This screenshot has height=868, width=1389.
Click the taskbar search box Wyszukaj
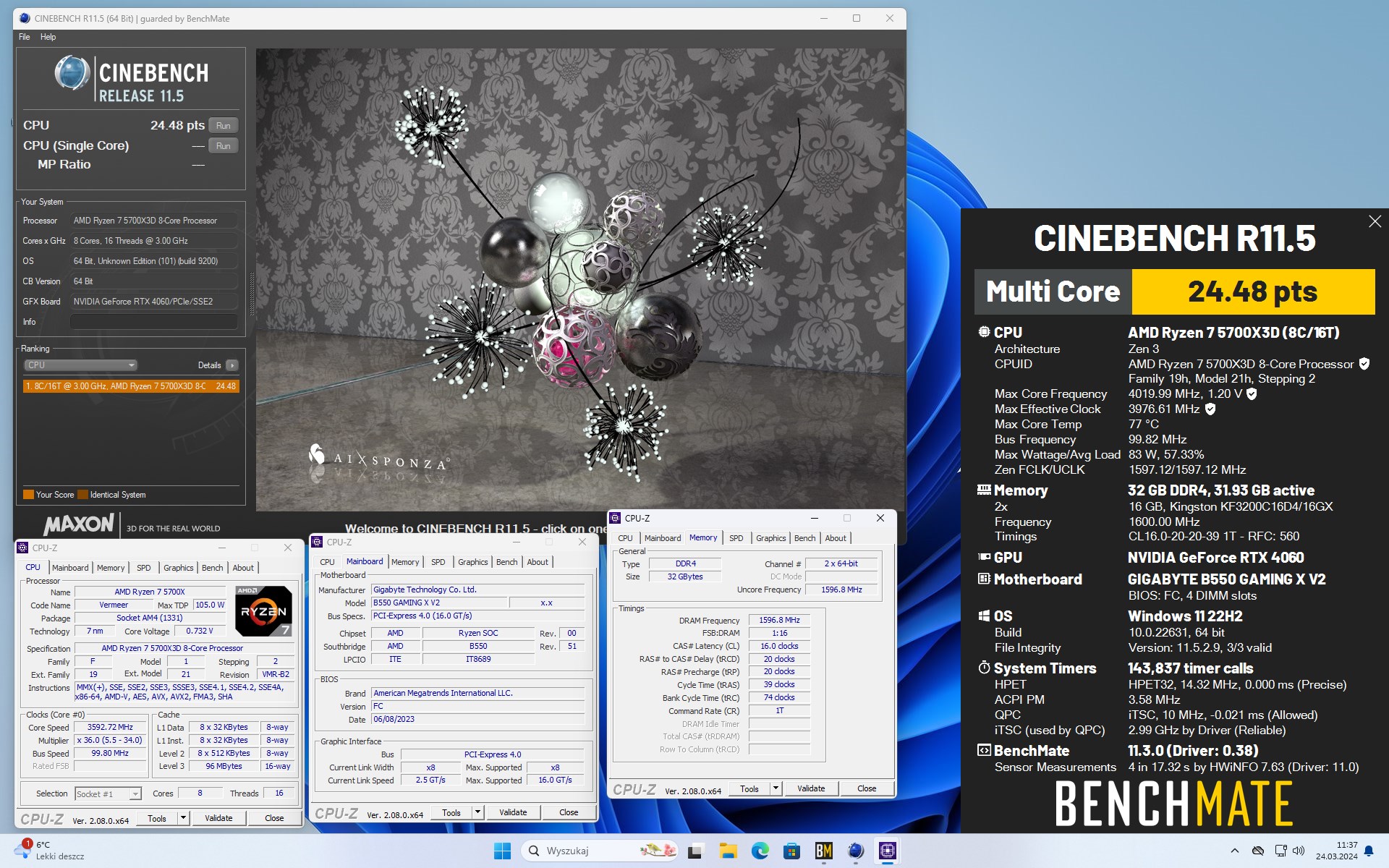[x=600, y=851]
